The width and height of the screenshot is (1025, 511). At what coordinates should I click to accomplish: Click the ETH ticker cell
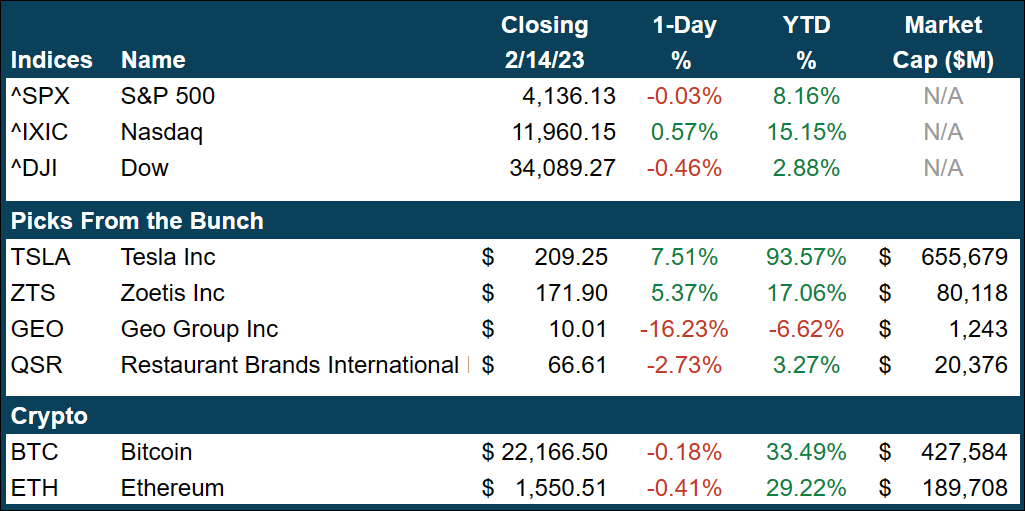tap(33, 488)
